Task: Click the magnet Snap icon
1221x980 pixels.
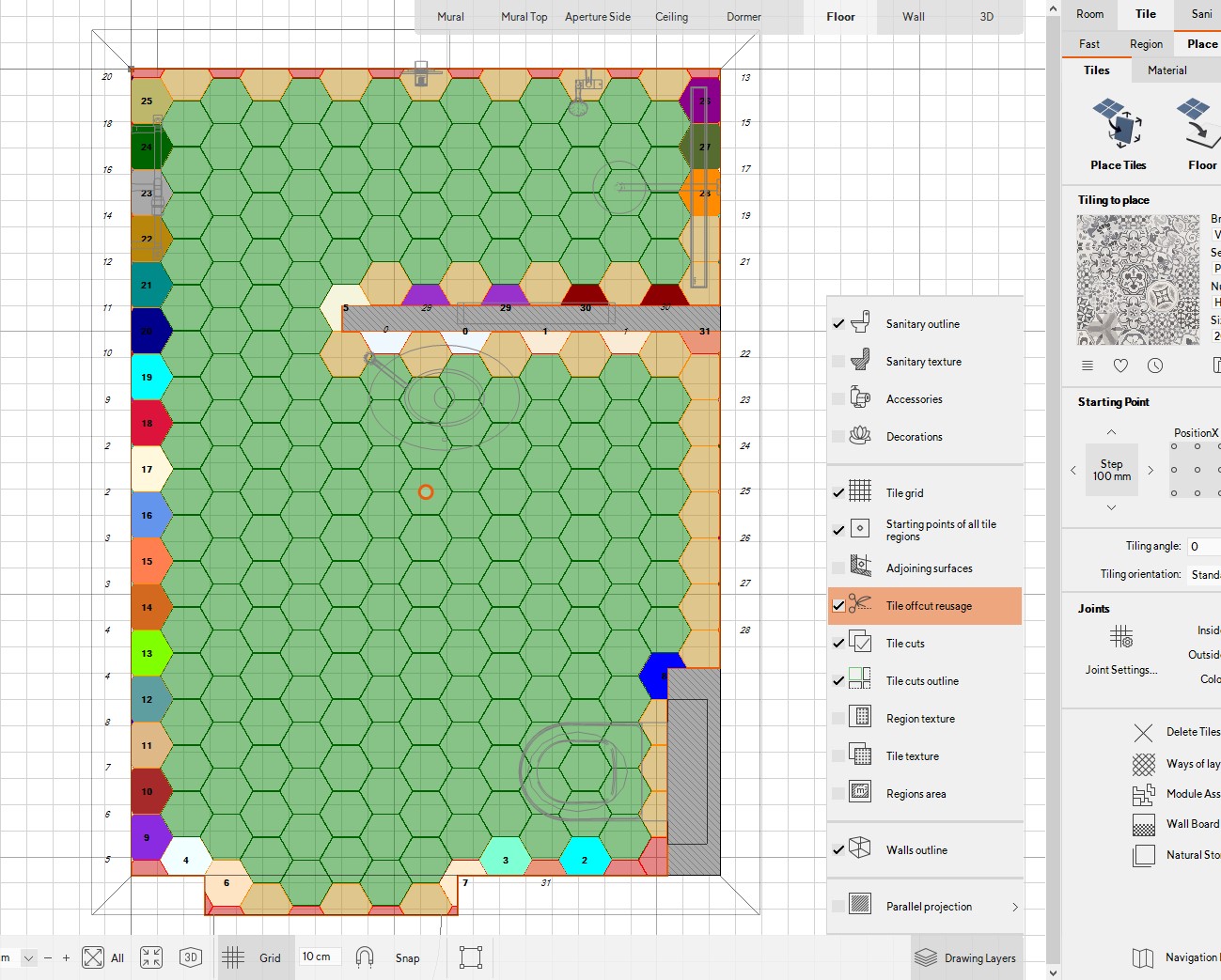Action: click(365, 957)
